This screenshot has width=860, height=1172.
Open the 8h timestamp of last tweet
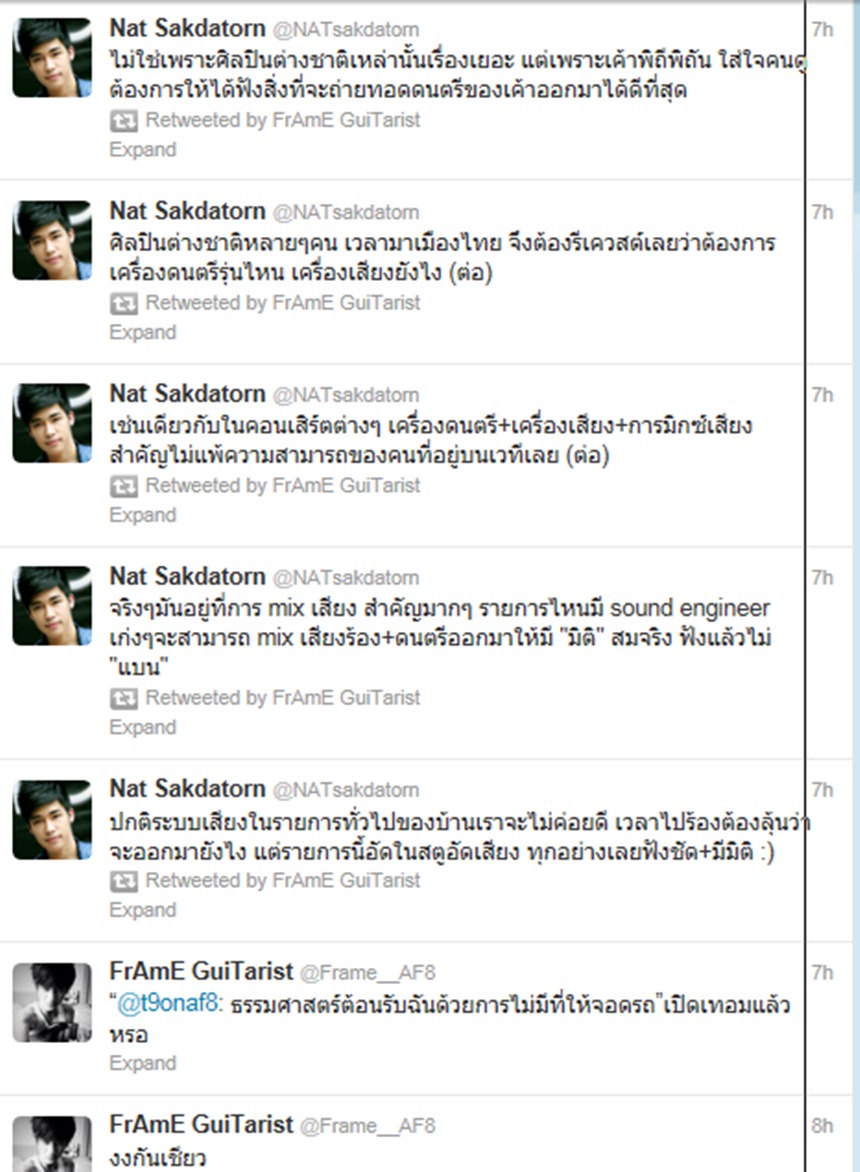click(x=823, y=1126)
